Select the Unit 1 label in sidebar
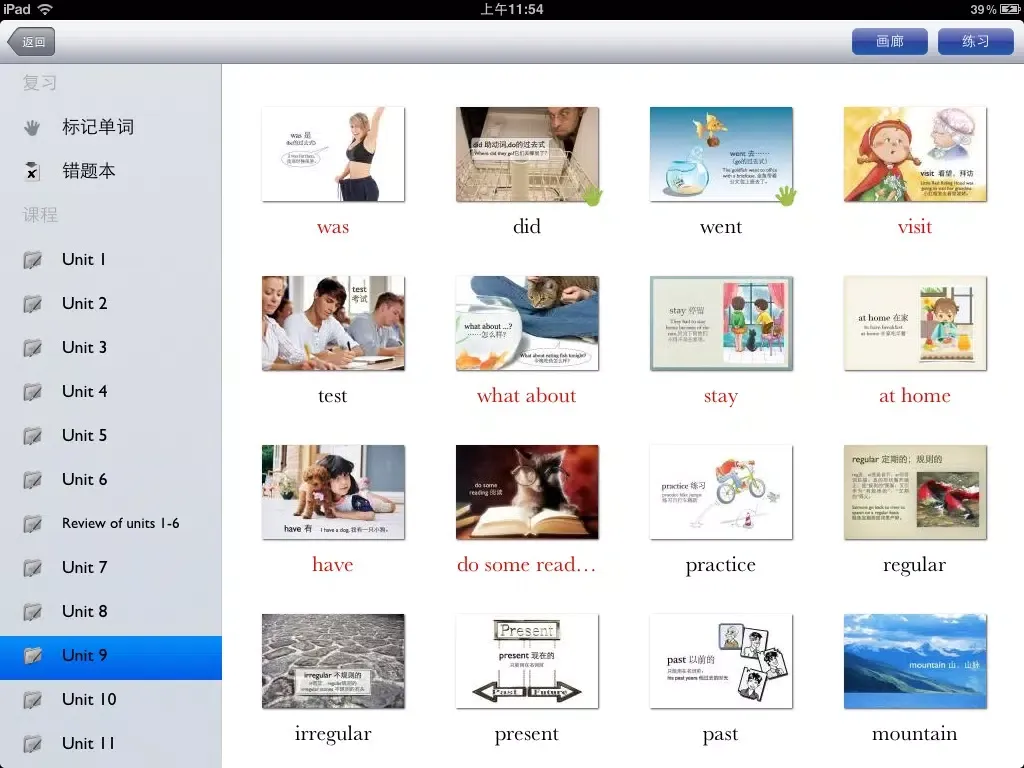Image resolution: width=1024 pixels, height=768 pixels. click(x=84, y=259)
